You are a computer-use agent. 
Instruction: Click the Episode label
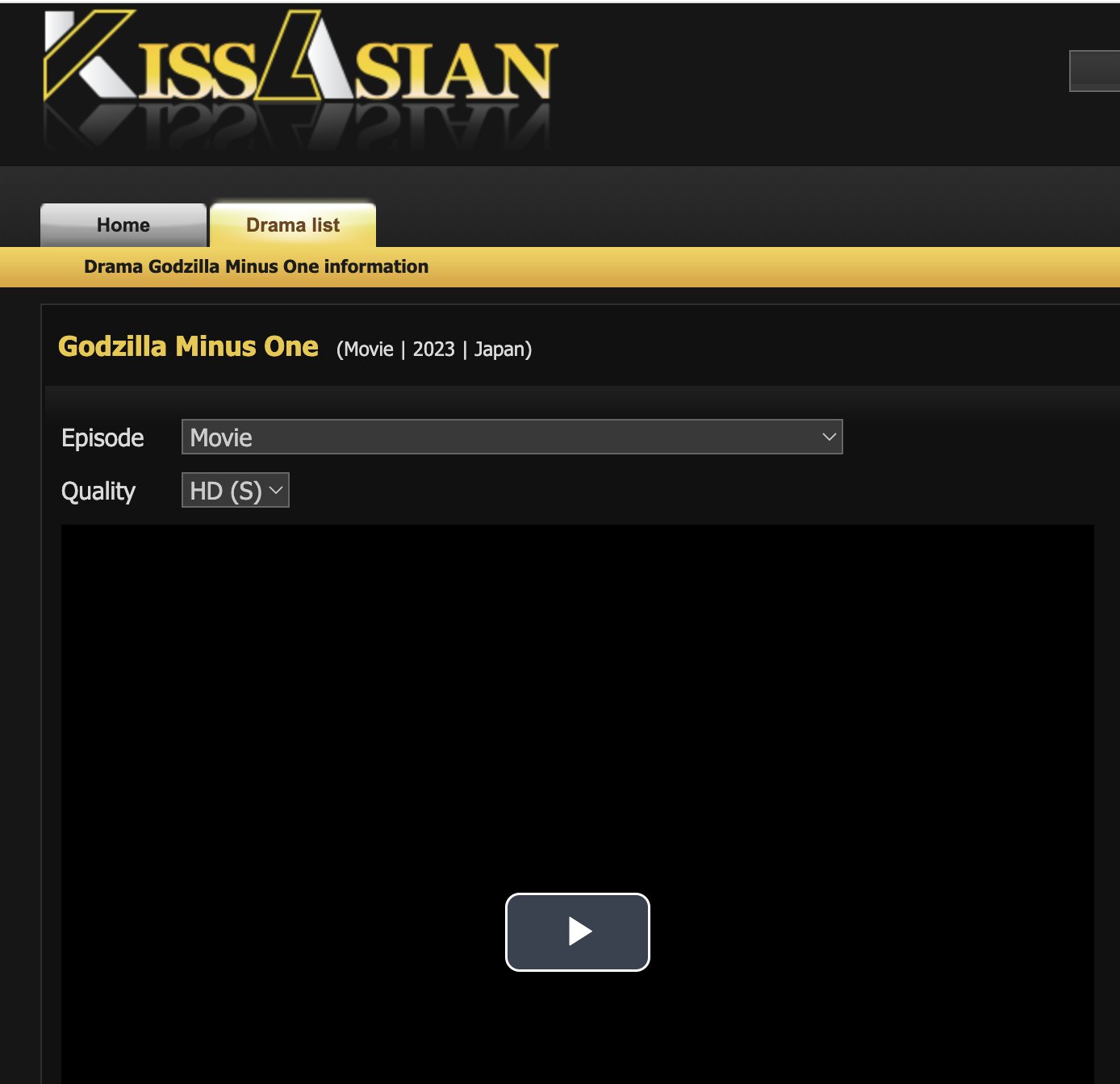pyautogui.click(x=102, y=437)
